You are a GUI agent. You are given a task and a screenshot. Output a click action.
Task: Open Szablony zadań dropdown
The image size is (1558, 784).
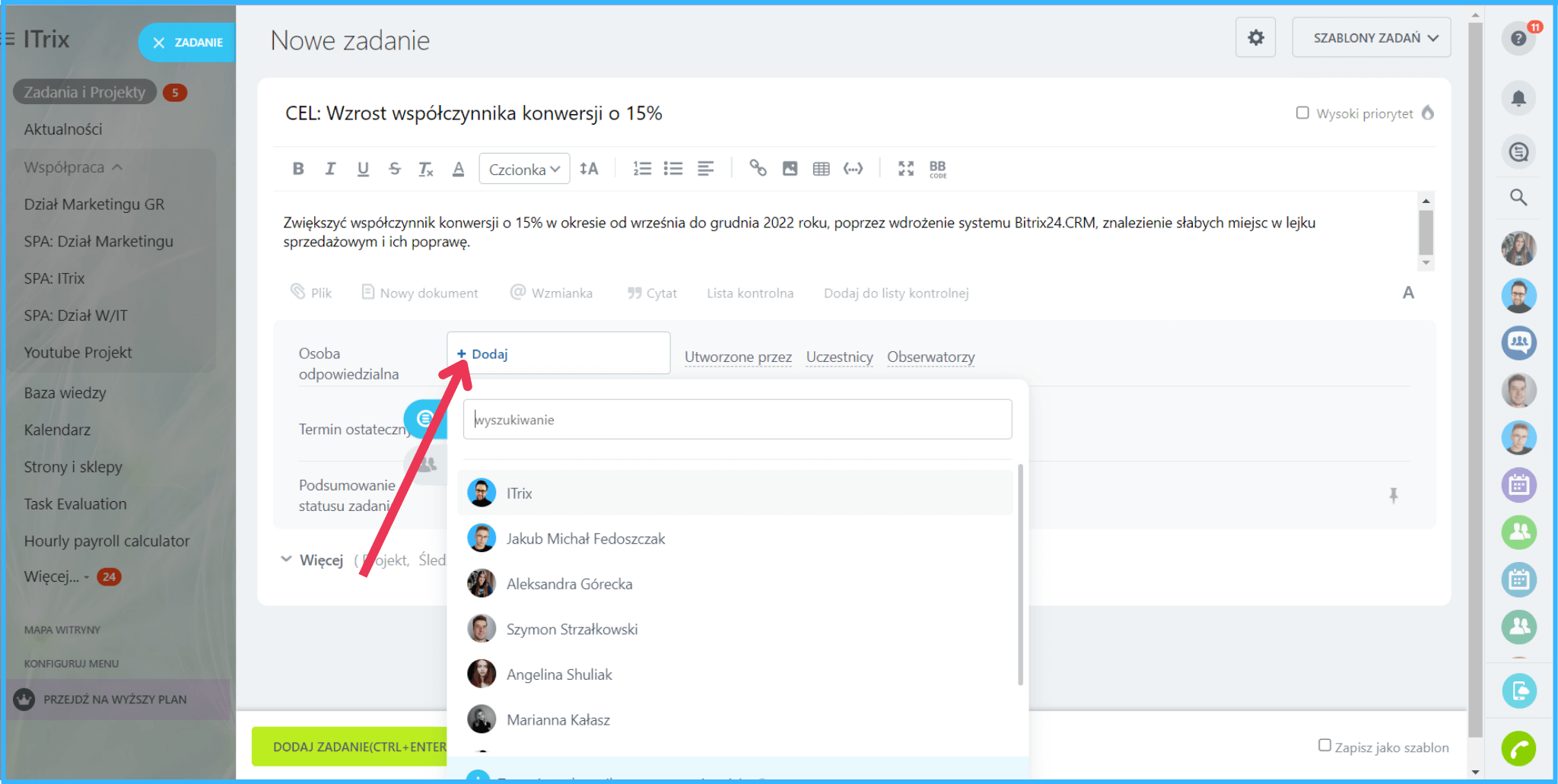[x=1371, y=37]
